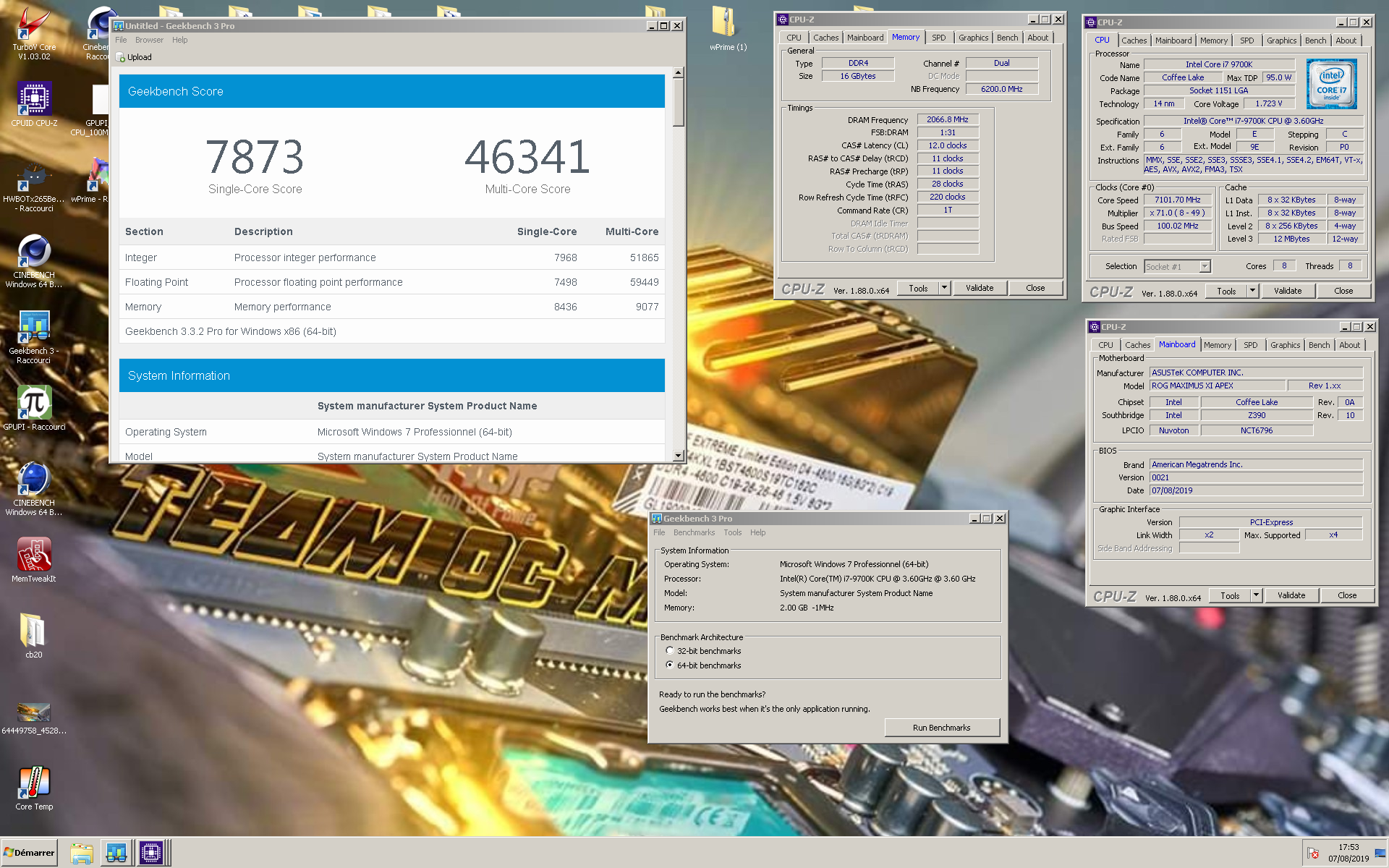Click Close button in Mainboard CPU-Z window
The image size is (1389, 868).
[x=1347, y=595]
